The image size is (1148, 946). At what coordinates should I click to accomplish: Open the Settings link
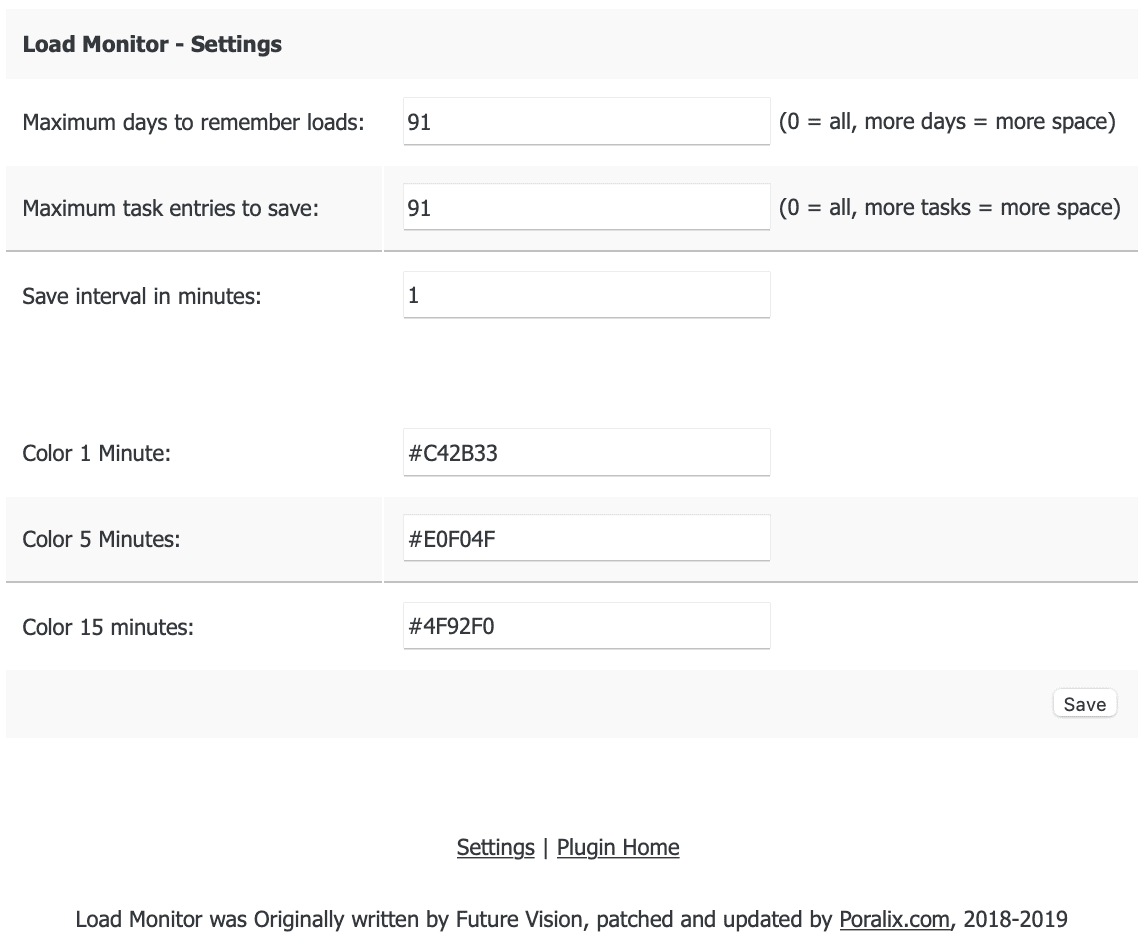494,847
